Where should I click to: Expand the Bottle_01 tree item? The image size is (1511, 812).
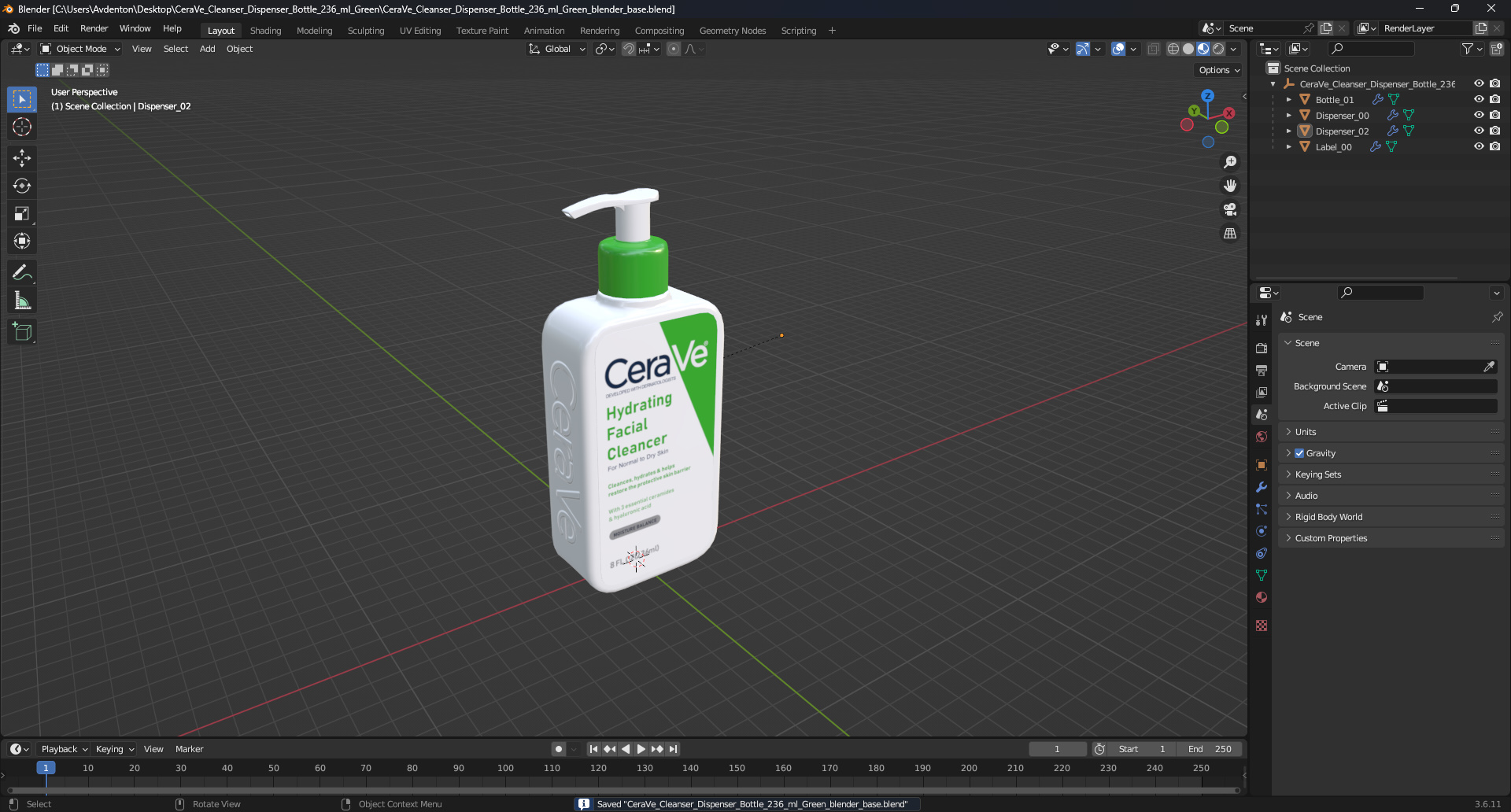pos(1288,100)
